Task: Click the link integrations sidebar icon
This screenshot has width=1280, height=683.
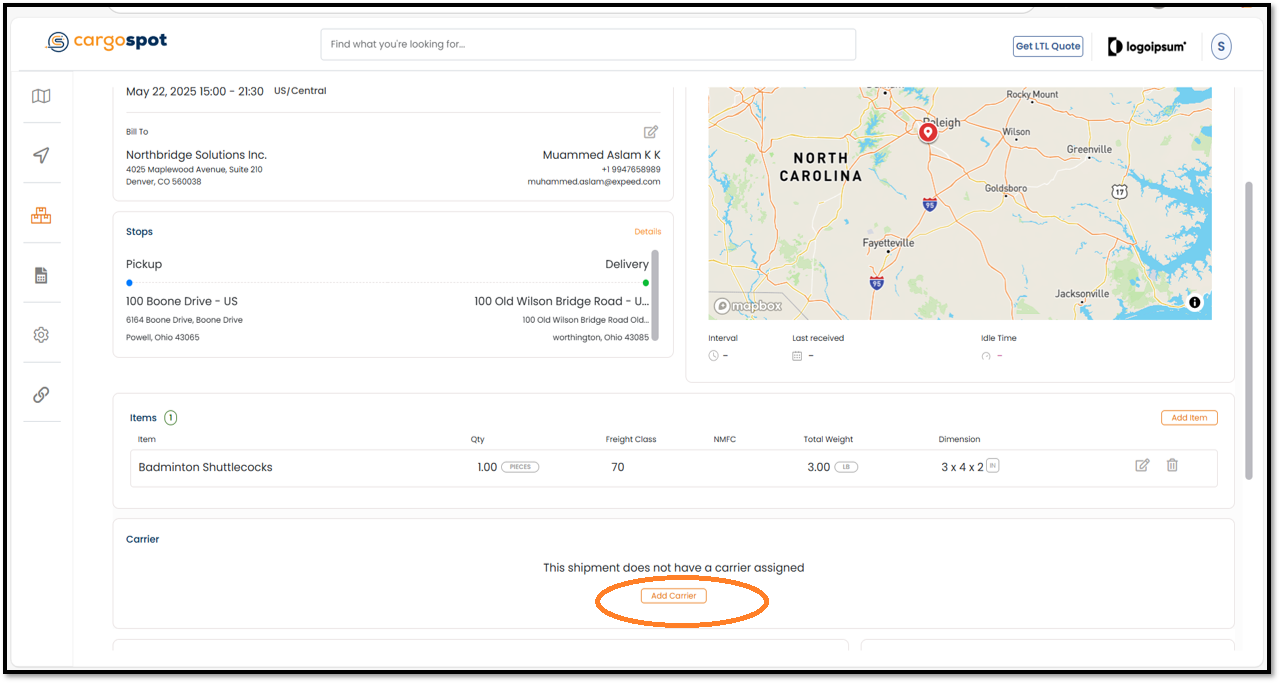Action: coord(41,394)
